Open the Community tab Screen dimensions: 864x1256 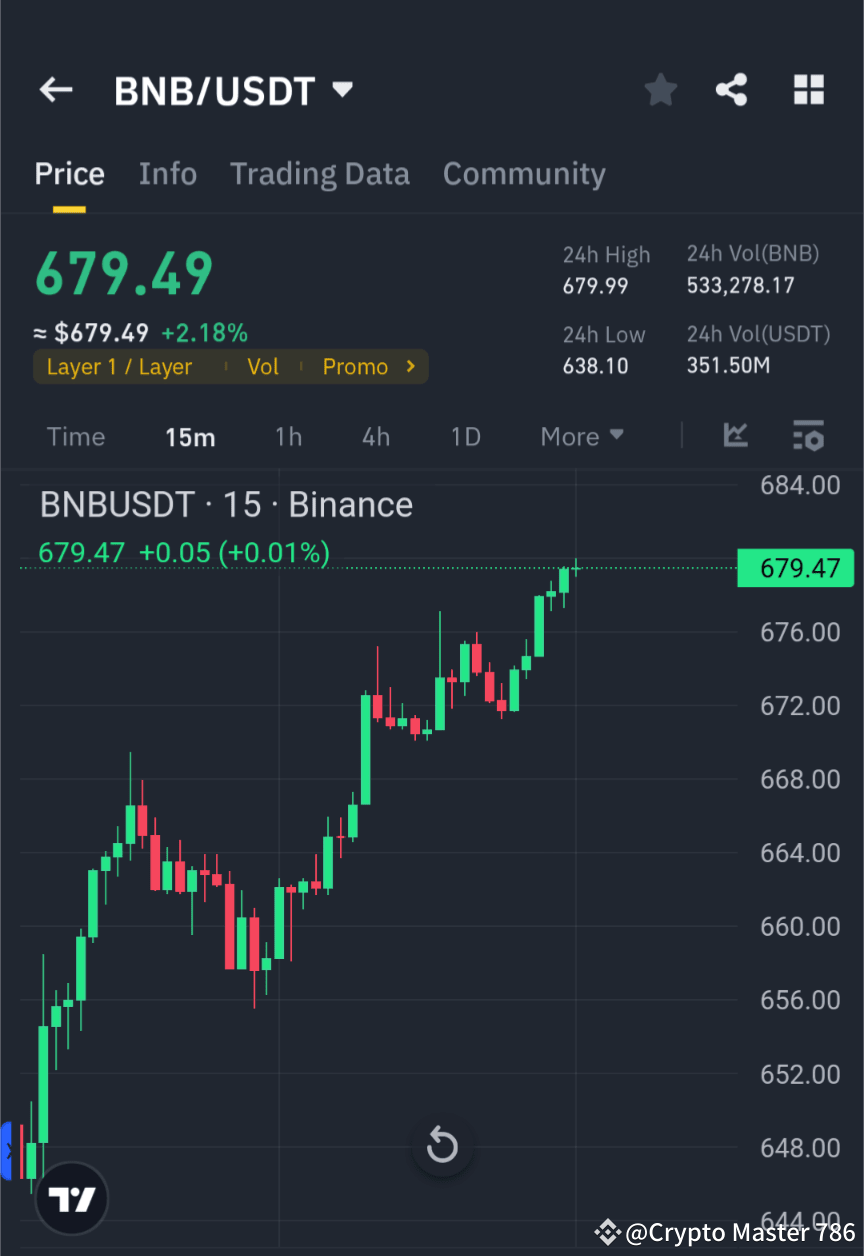pos(524,173)
